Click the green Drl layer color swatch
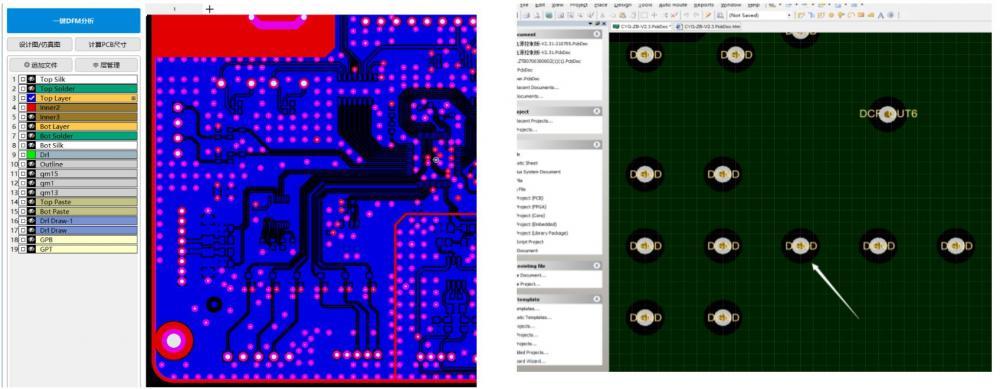1000x389 pixels. pos(31,155)
